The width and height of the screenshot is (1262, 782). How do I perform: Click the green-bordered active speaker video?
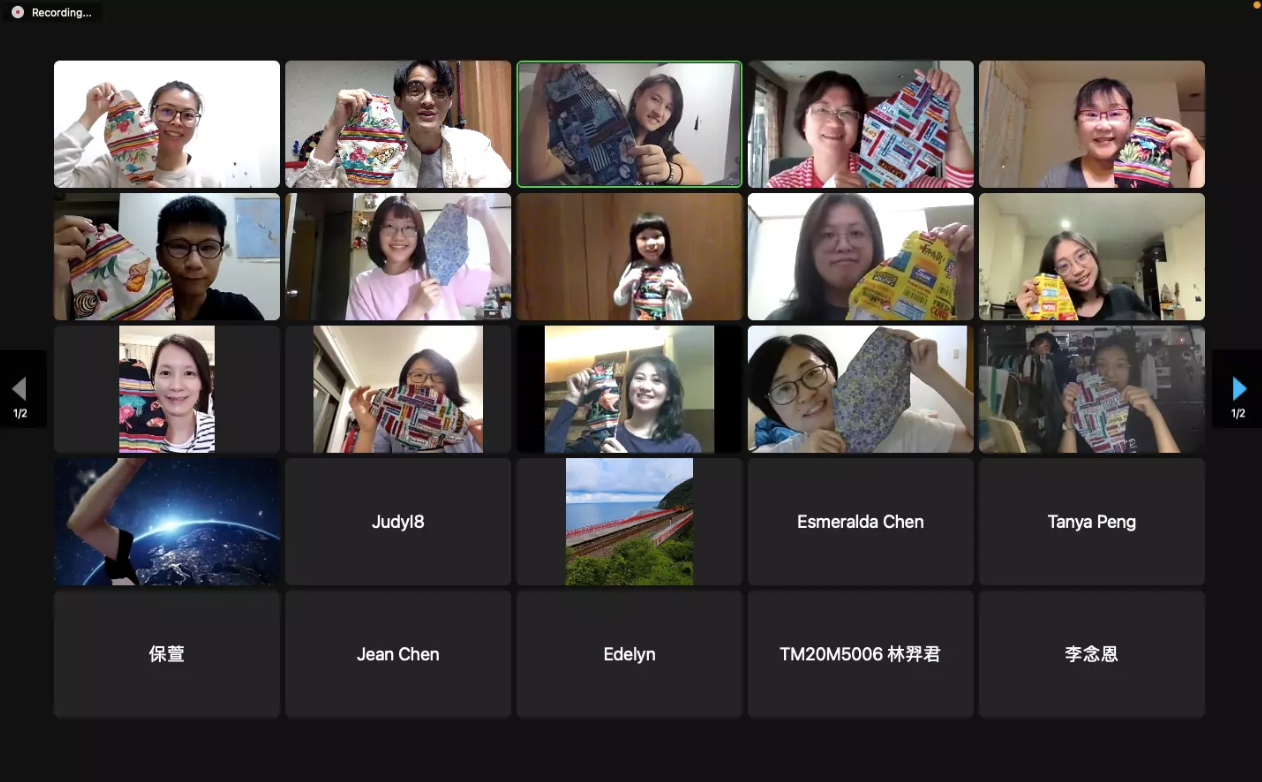(629, 124)
